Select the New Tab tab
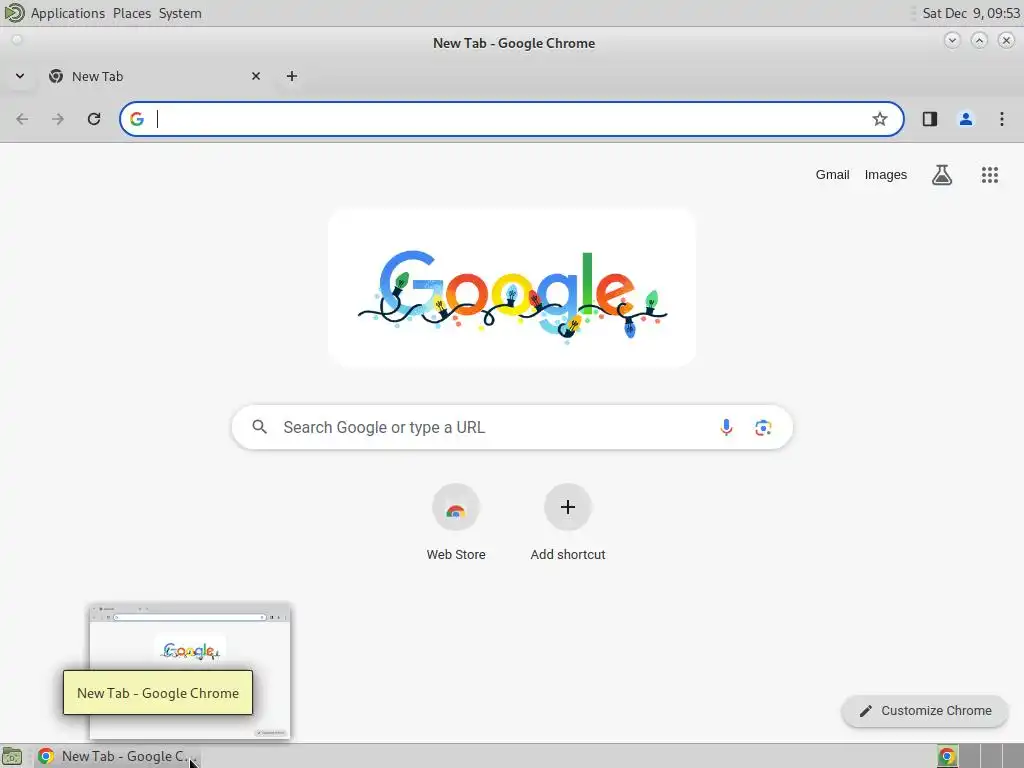The height and width of the screenshot is (768, 1024). [153, 76]
